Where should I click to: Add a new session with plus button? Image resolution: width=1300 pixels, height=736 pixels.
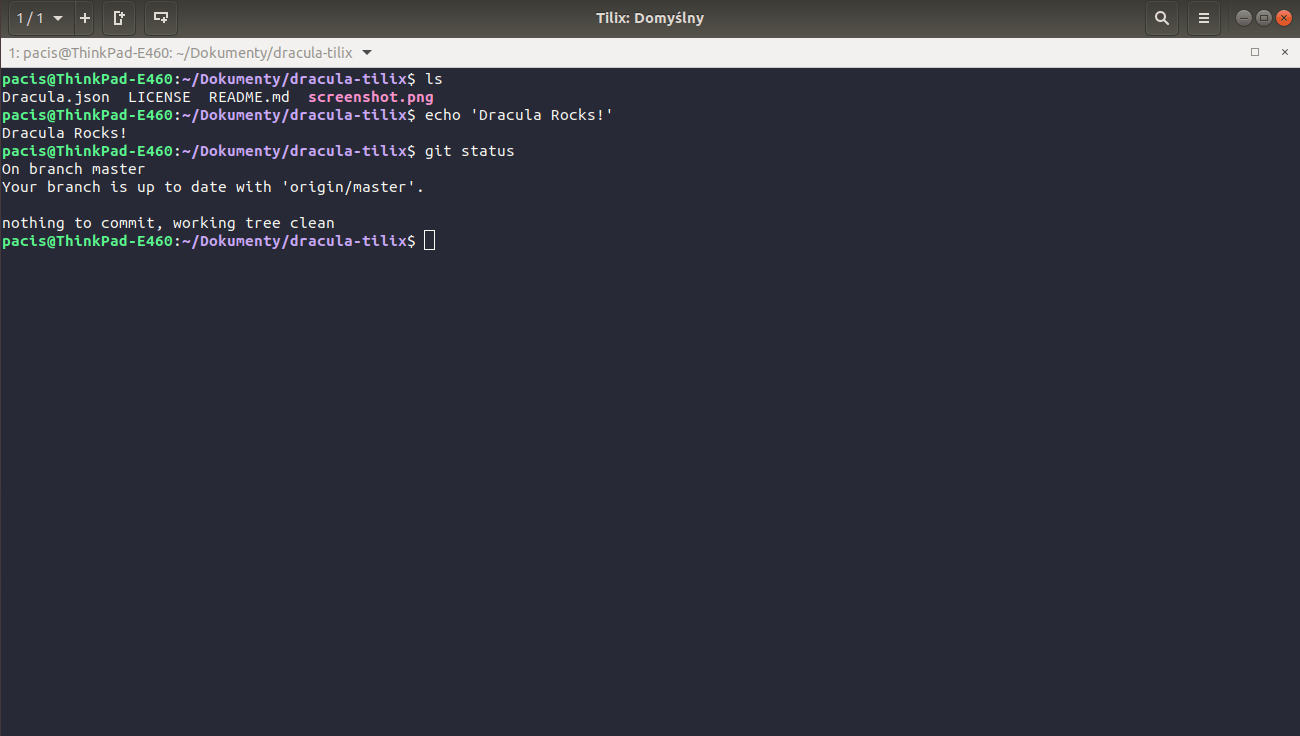click(x=85, y=18)
